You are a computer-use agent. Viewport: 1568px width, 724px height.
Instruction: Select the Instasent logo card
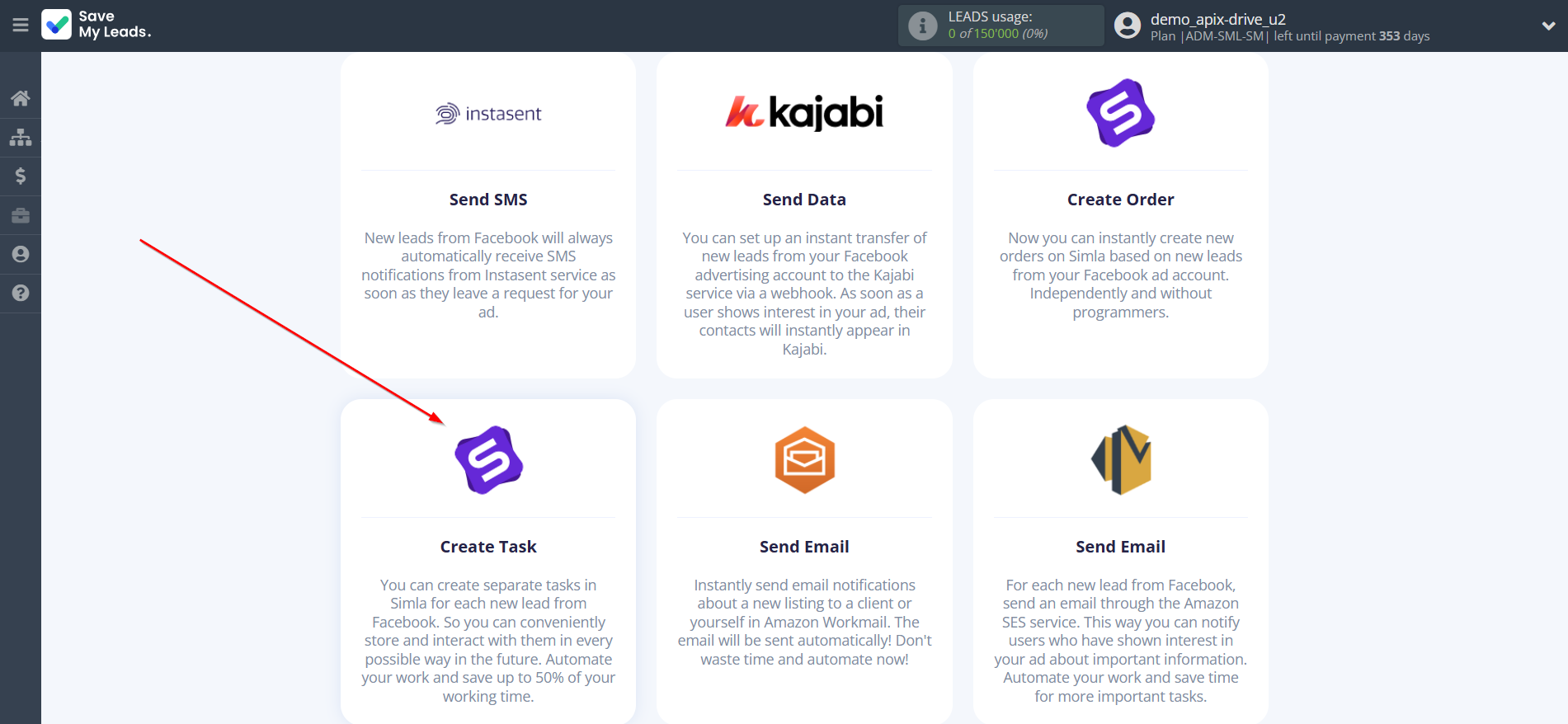tap(488, 114)
